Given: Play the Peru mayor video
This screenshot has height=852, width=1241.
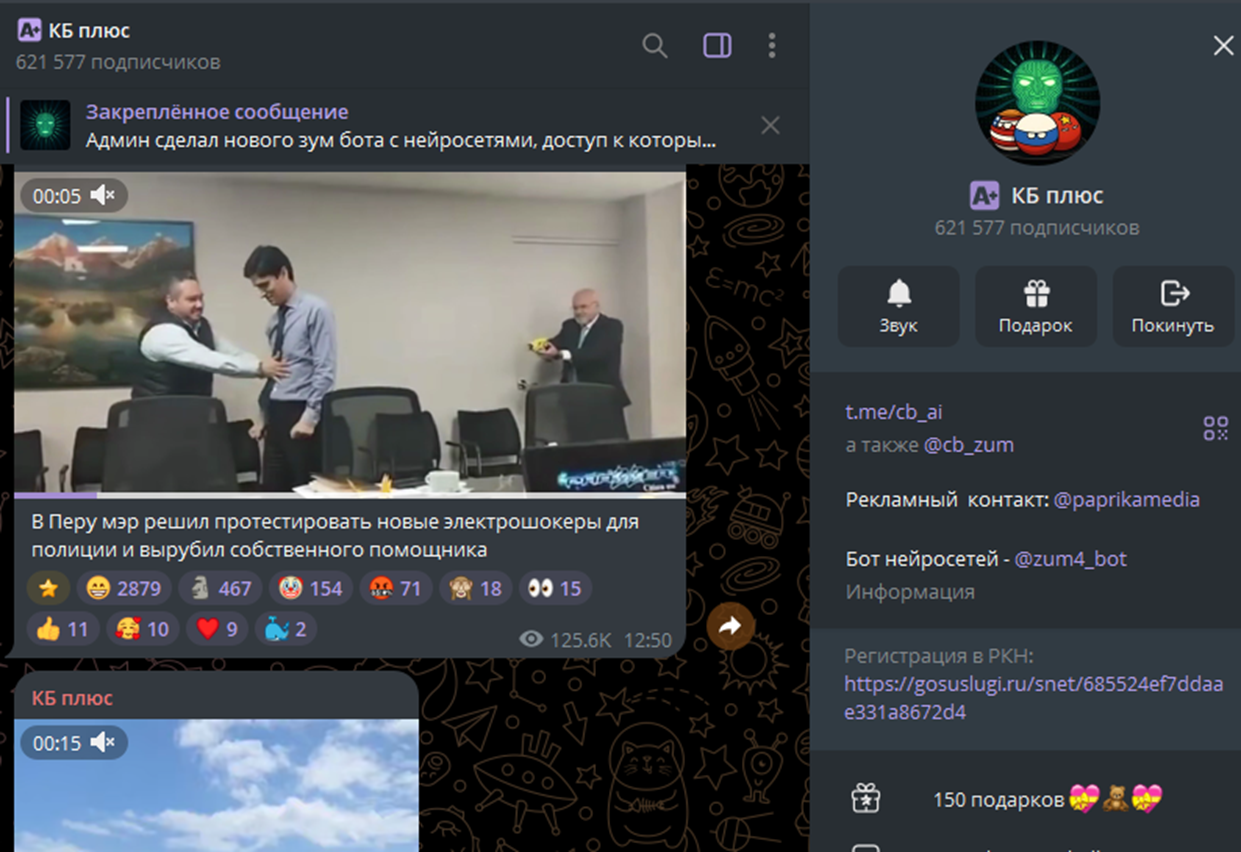Looking at the screenshot, I should pyautogui.click(x=350, y=333).
